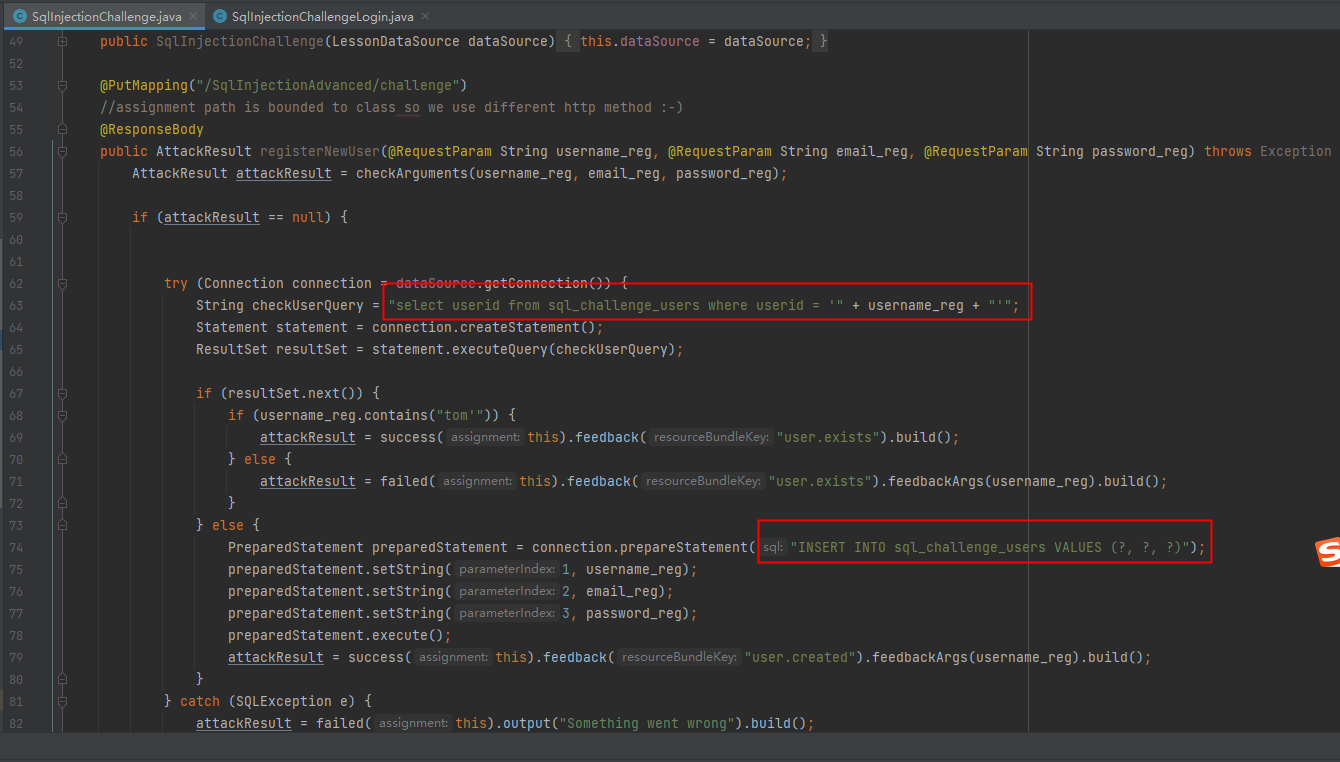This screenshot has width=1340, height=762.
Task: Collapse the @PutMapping annotation block at line 53
Action: click(x=62, y=85)
